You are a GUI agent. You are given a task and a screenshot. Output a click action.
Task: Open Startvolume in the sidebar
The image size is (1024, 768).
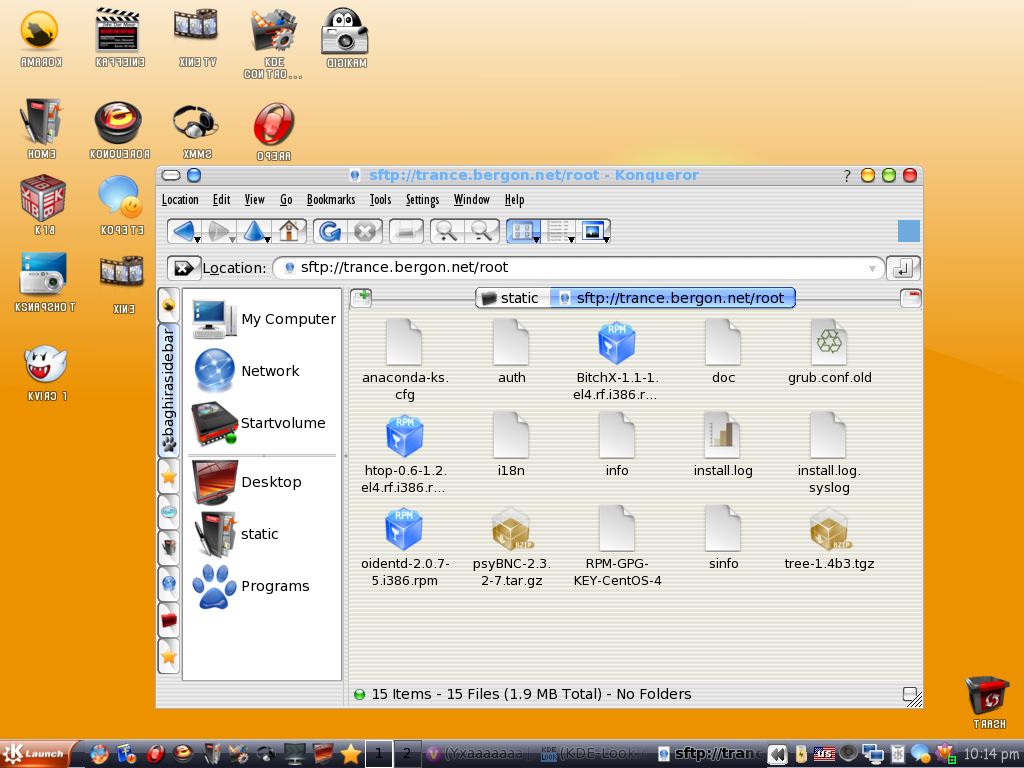(x=259, y=423)
